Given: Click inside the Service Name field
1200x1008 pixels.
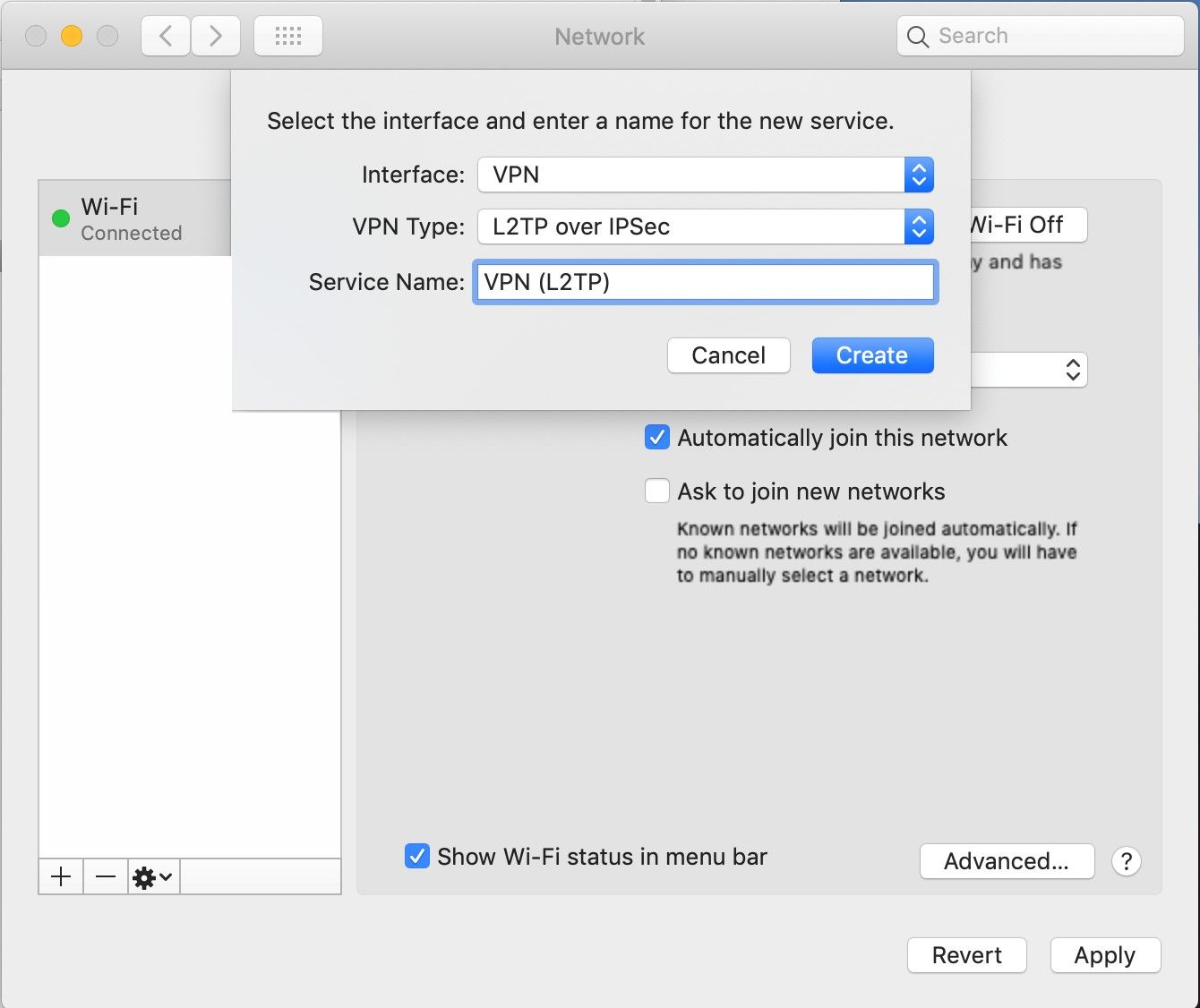Looking at the screenshot, I should [705, 282].
